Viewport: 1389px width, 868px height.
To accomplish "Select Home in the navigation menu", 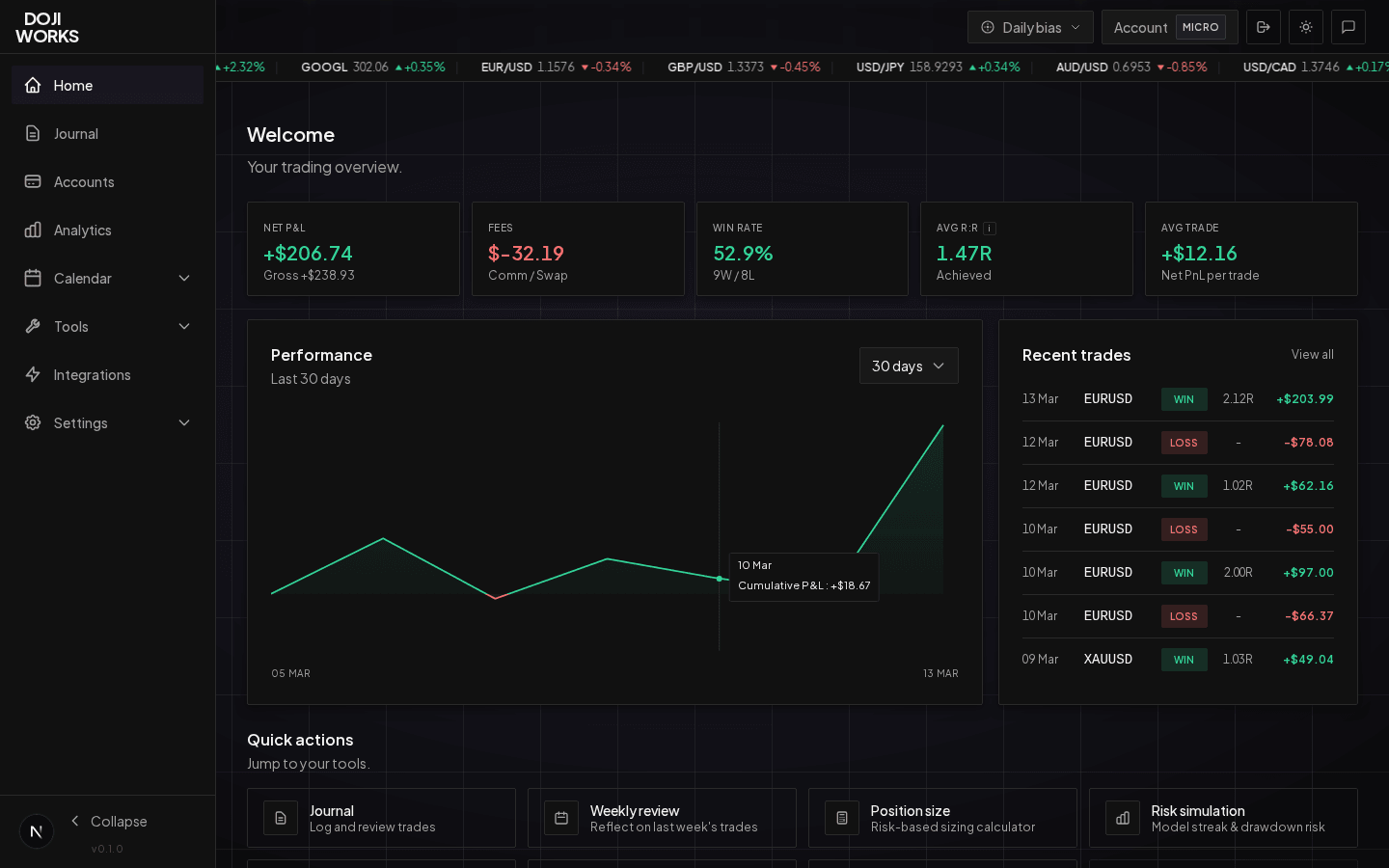I will tap(73, 85).
